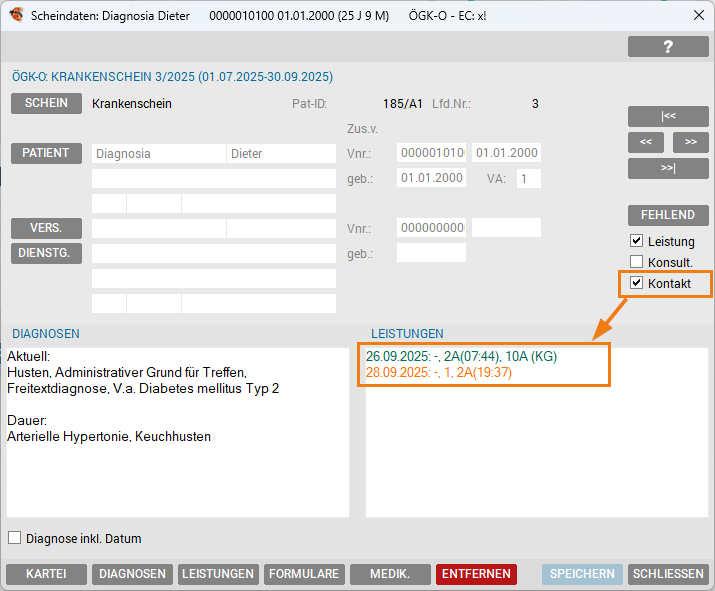The width and height of the screenshot is (715, 591).
Task: Enable the Konsult. checkbox
Action: (x=636, y=262)
